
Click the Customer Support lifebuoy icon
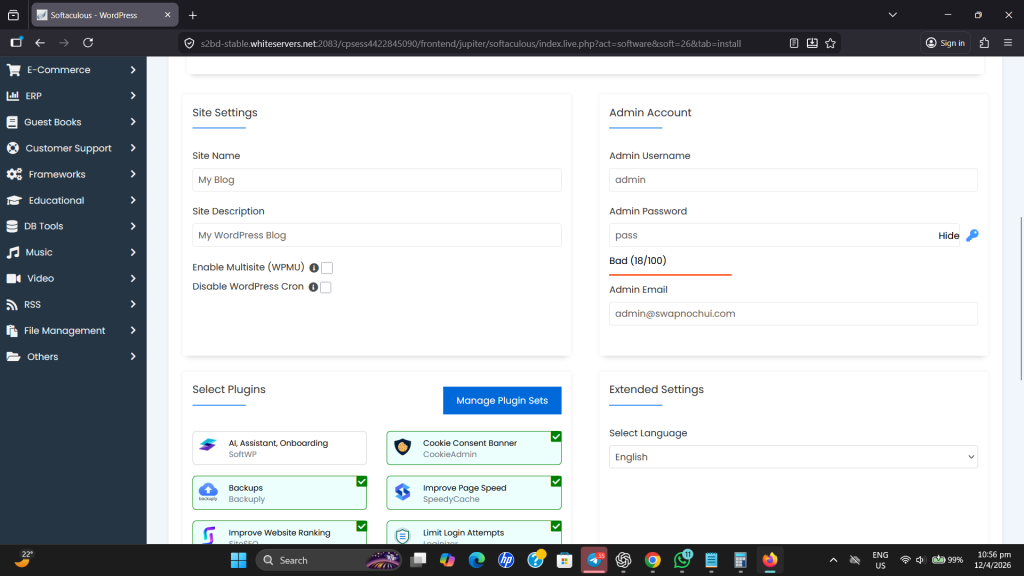[x=12, y=148]
